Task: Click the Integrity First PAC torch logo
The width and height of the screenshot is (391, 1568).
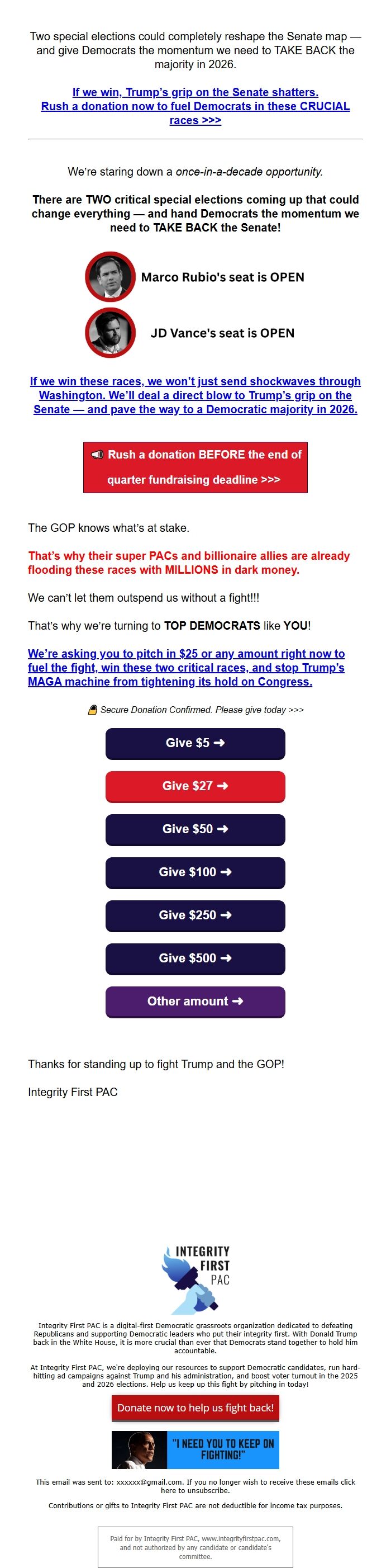Action: pyautogui.click(x=194, y=1278)
